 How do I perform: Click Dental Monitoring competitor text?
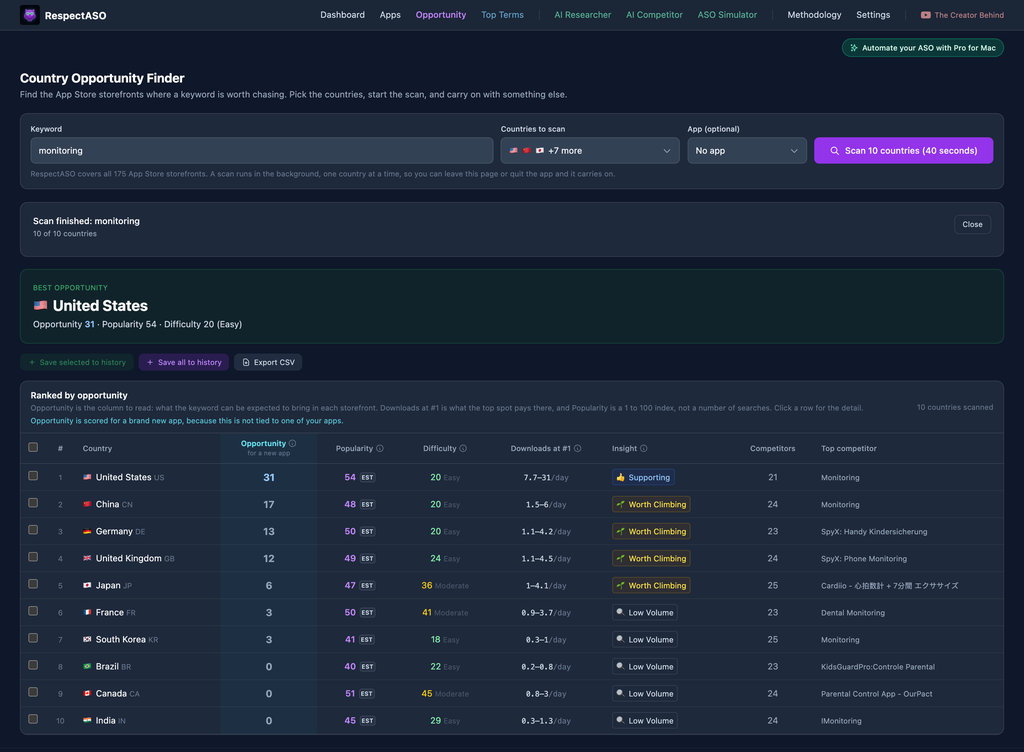point(853,613)
